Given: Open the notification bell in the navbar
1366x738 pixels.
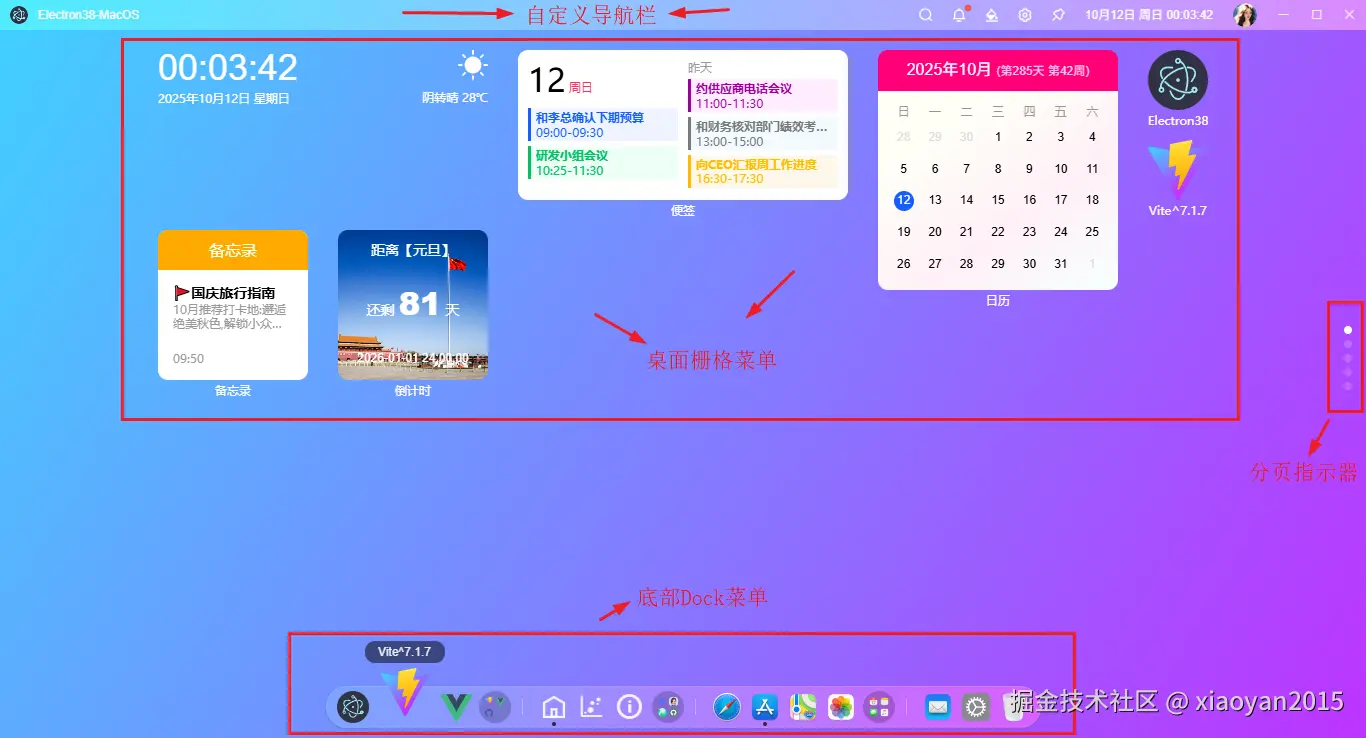Looking at the screenshot, I should [x=958, y=15].
